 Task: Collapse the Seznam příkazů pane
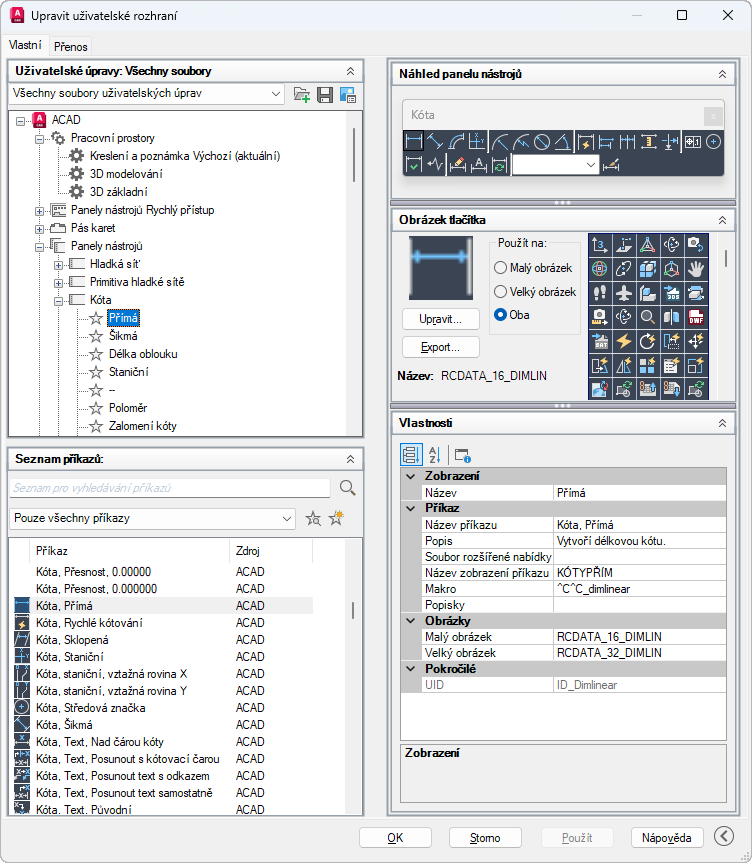pos(350,459)
